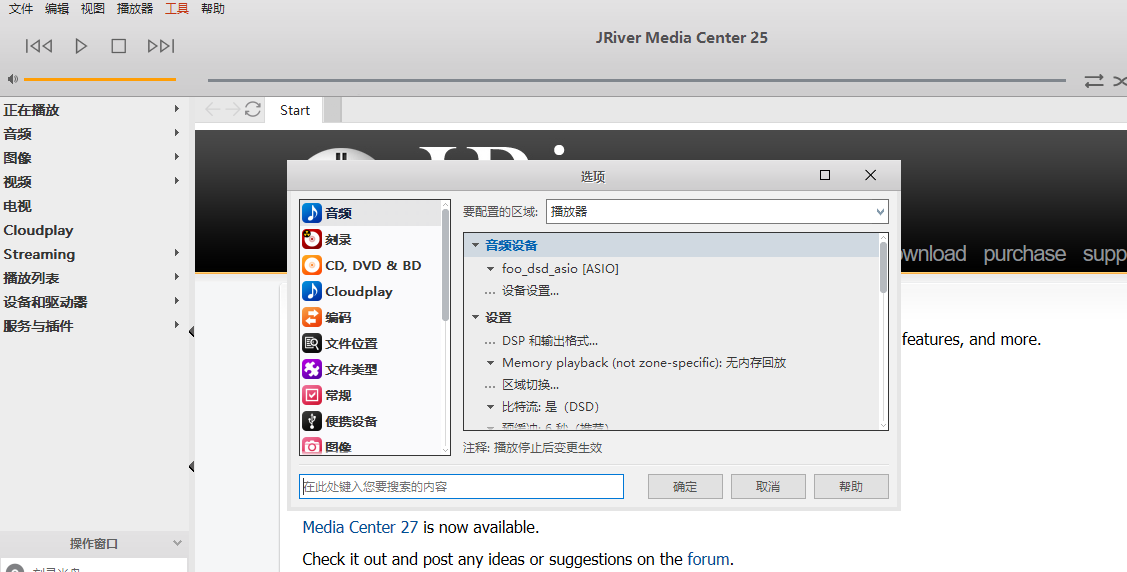Click settings tree vertical scrollbar
1127x572 pixels.
click(x=883, y=267)
